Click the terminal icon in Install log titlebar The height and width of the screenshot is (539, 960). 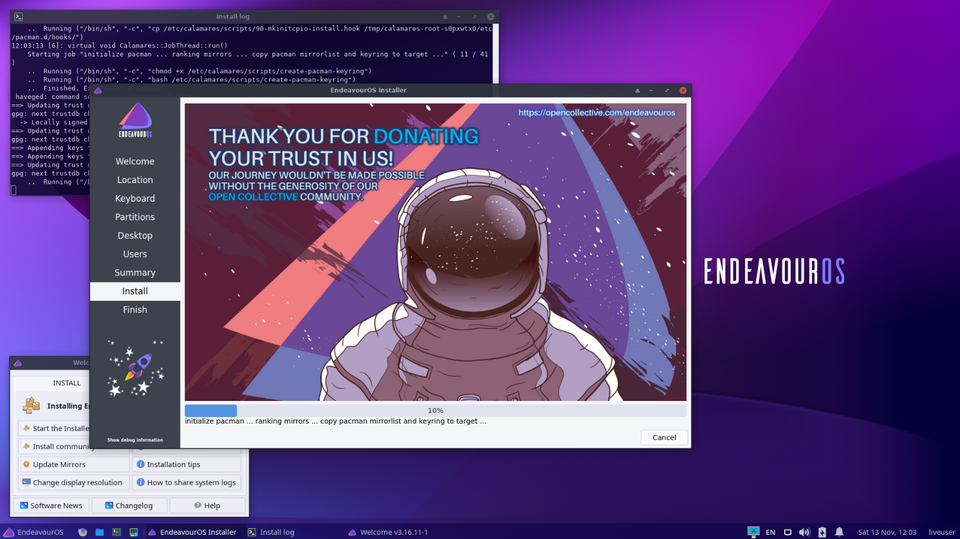(x=19, y=17)
